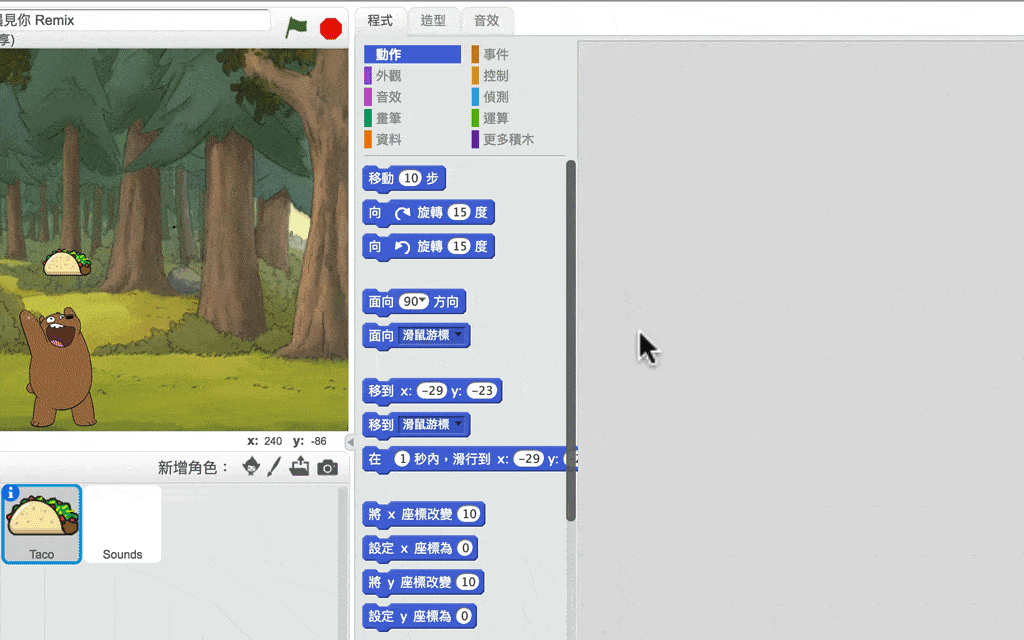Select the Taco sprite thumbnail
This screenshot has height=640, width=1024.
tap(42, 524)
